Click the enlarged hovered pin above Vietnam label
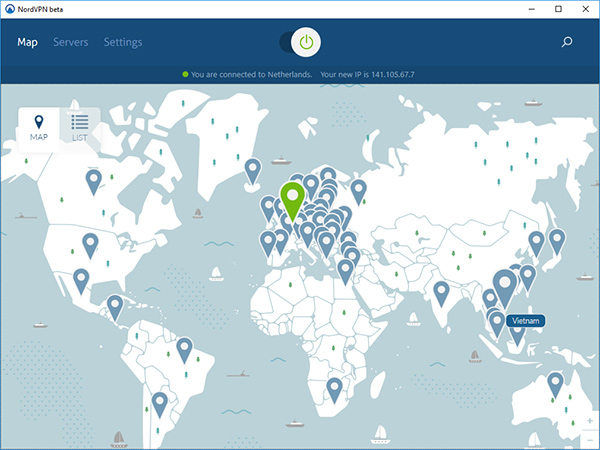Screen dimensions: 600x450 click(x=505, y=289)
